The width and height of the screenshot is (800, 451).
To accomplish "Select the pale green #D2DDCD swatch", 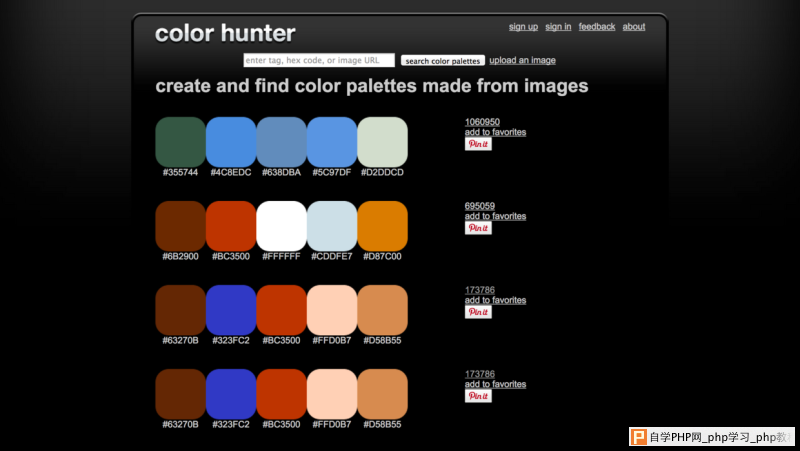I will (382, 142).
